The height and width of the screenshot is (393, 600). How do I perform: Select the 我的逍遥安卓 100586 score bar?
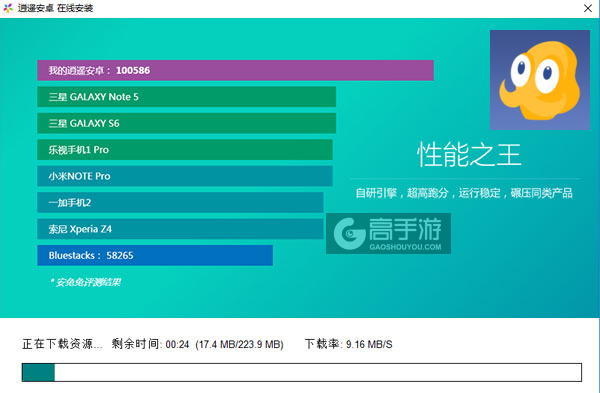point(235,70)
